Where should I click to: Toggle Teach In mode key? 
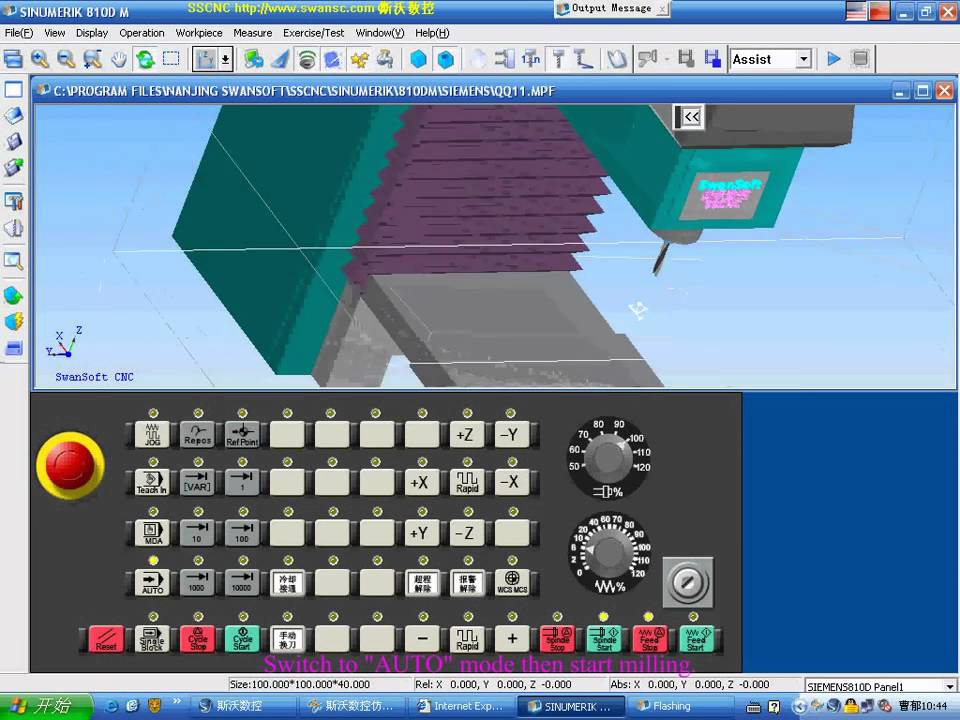152,482
